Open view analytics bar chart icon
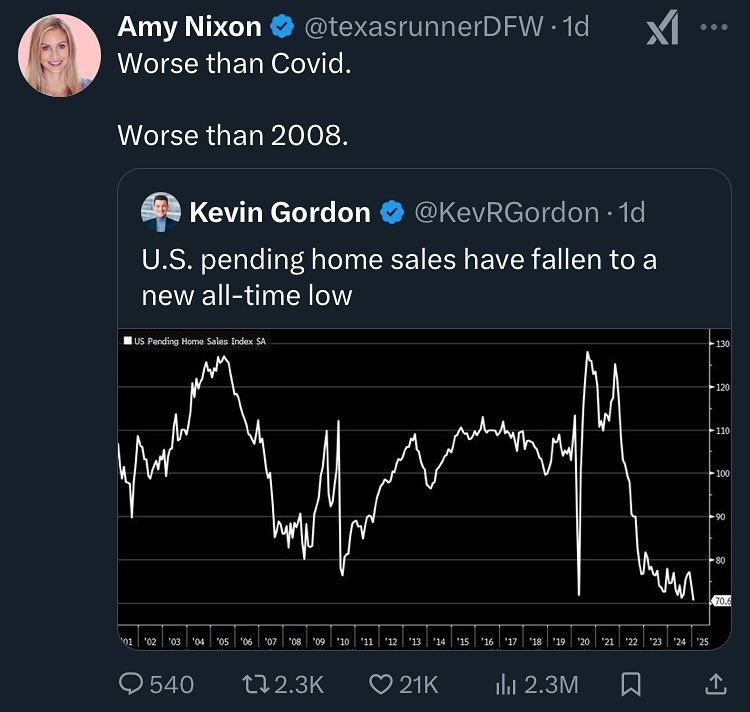This screenshot has height=712, width=750. 507,684
